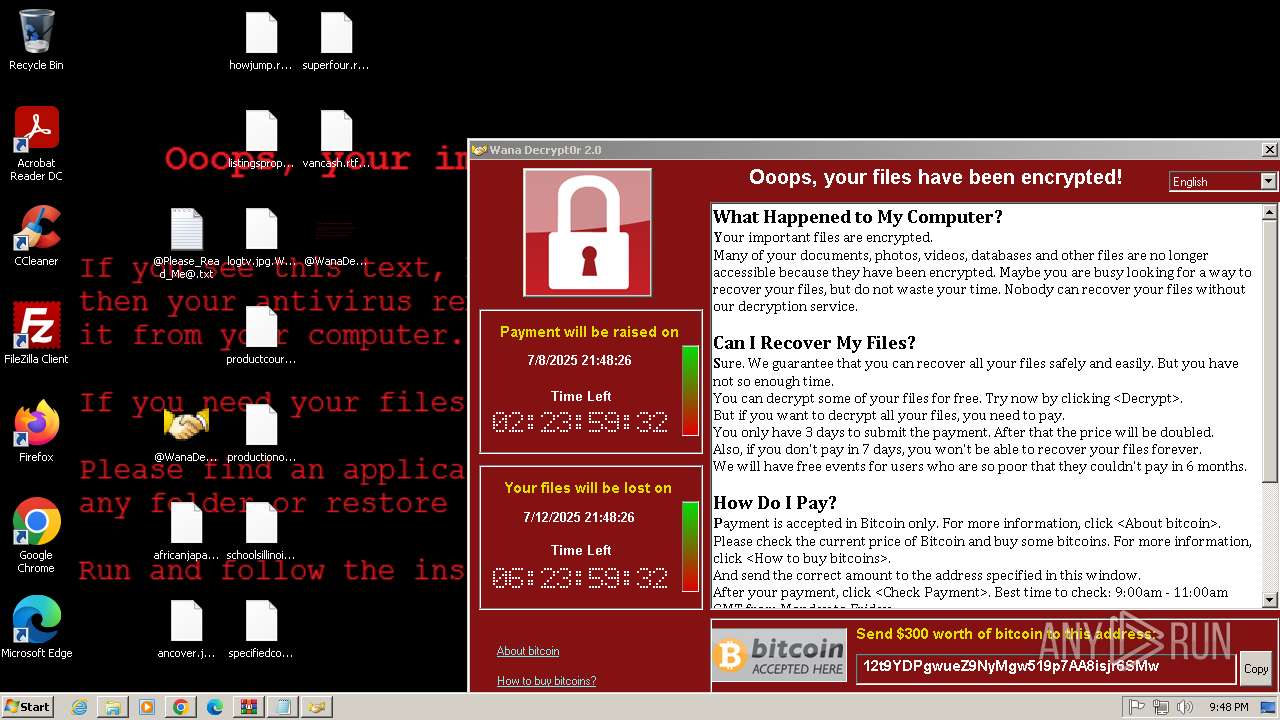Select the Google Chrome desktop shortcut
Screen dimensions: 1280x720
36,536
